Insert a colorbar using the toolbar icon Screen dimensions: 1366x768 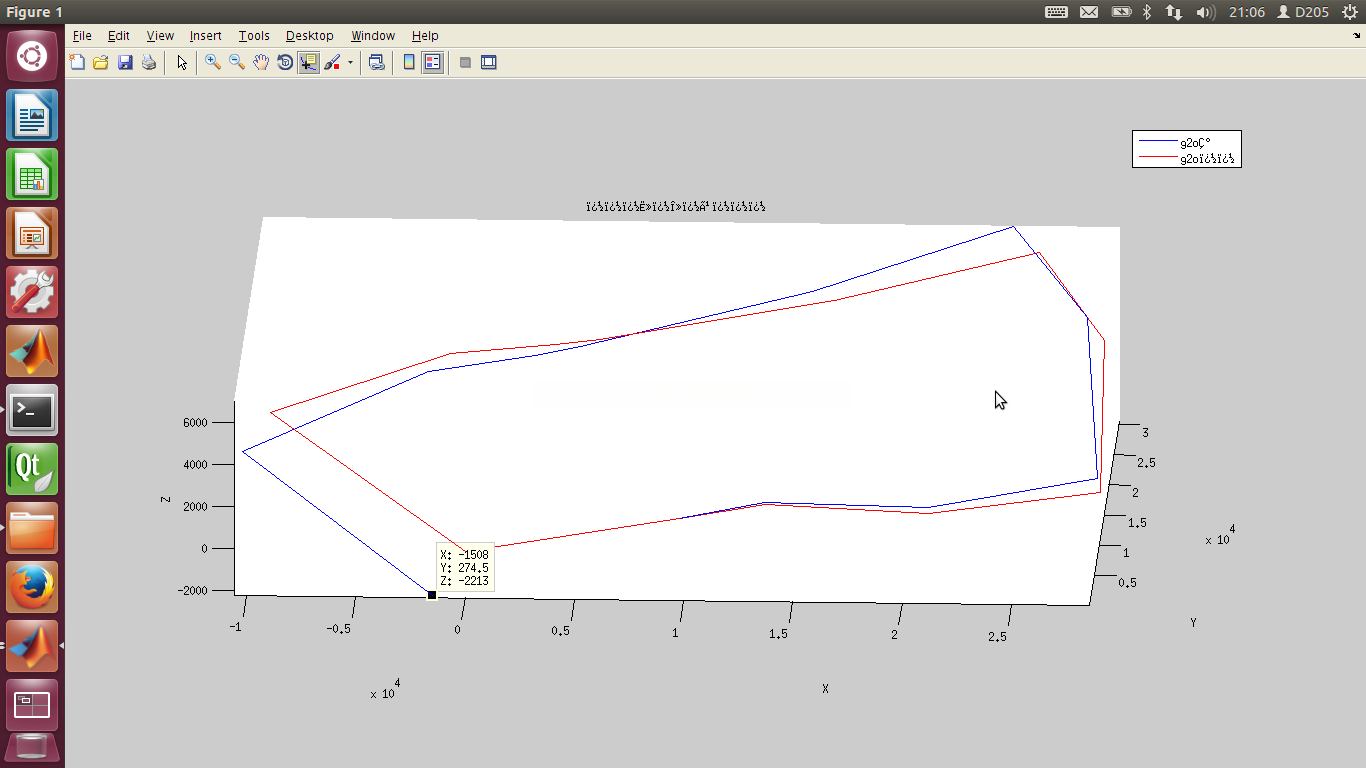click(409, 62)
